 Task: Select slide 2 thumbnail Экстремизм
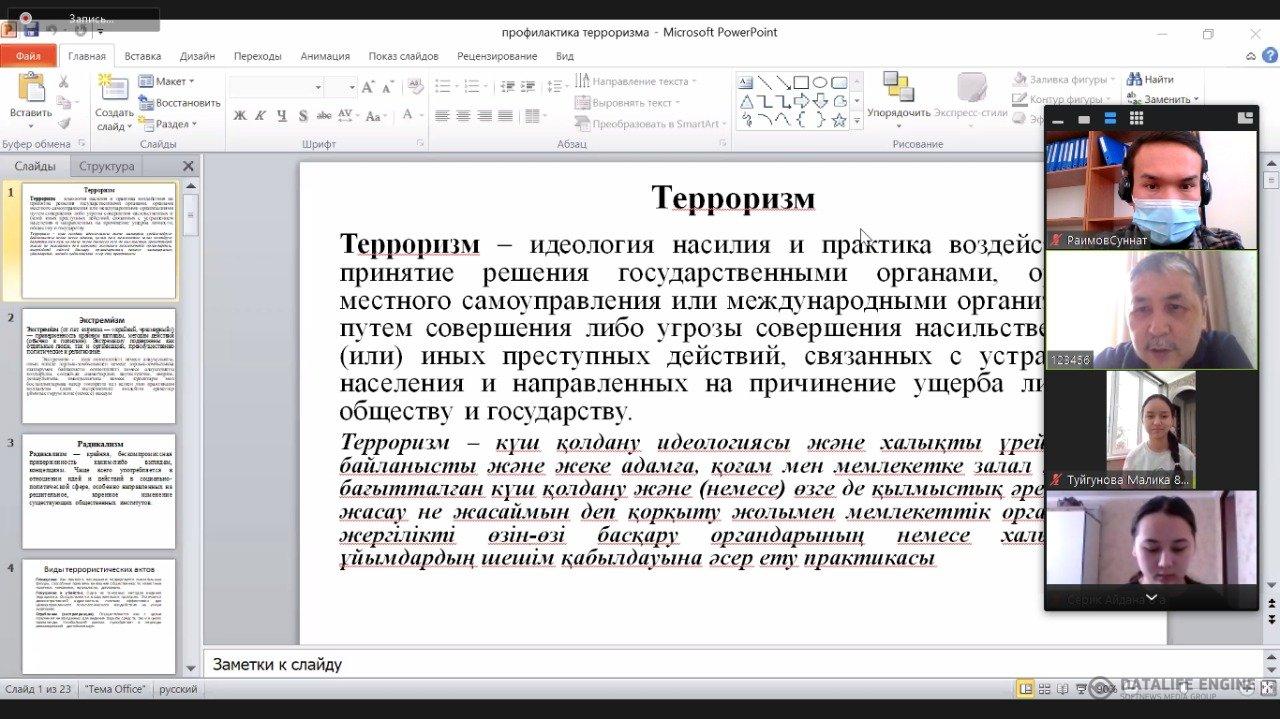click(x=99, y=366)
